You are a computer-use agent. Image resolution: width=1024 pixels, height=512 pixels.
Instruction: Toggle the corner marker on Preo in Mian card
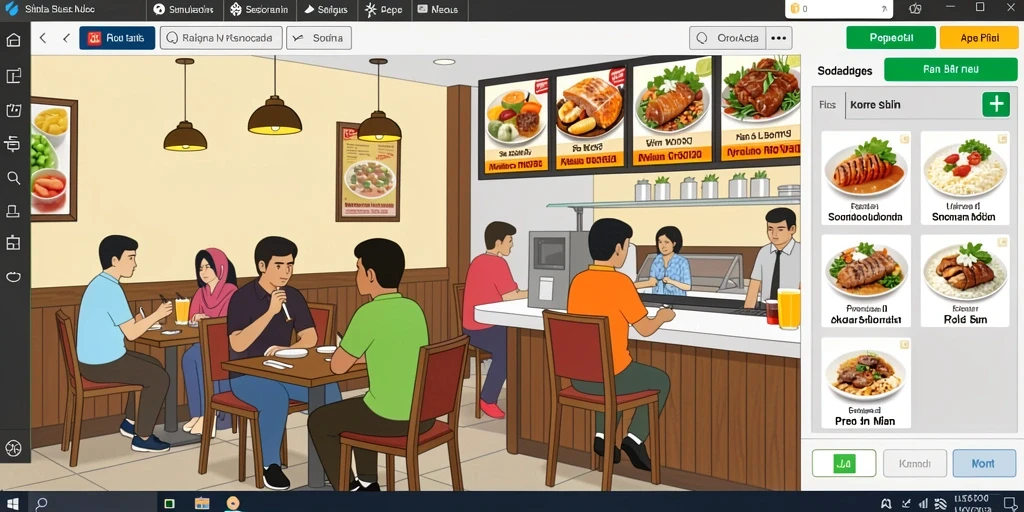(x=904, y=344)
